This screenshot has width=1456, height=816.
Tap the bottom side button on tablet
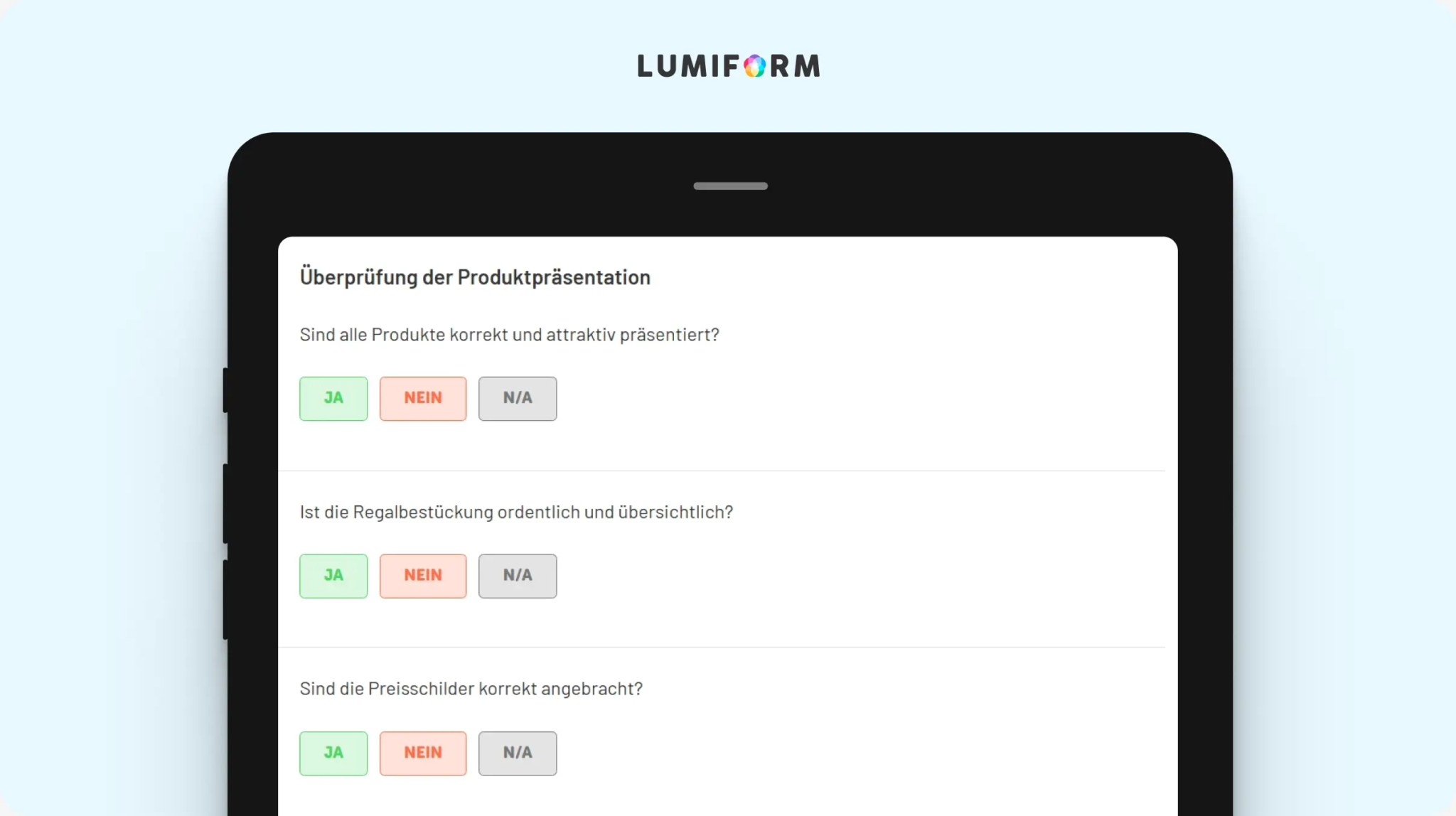(x=225, y=599)
